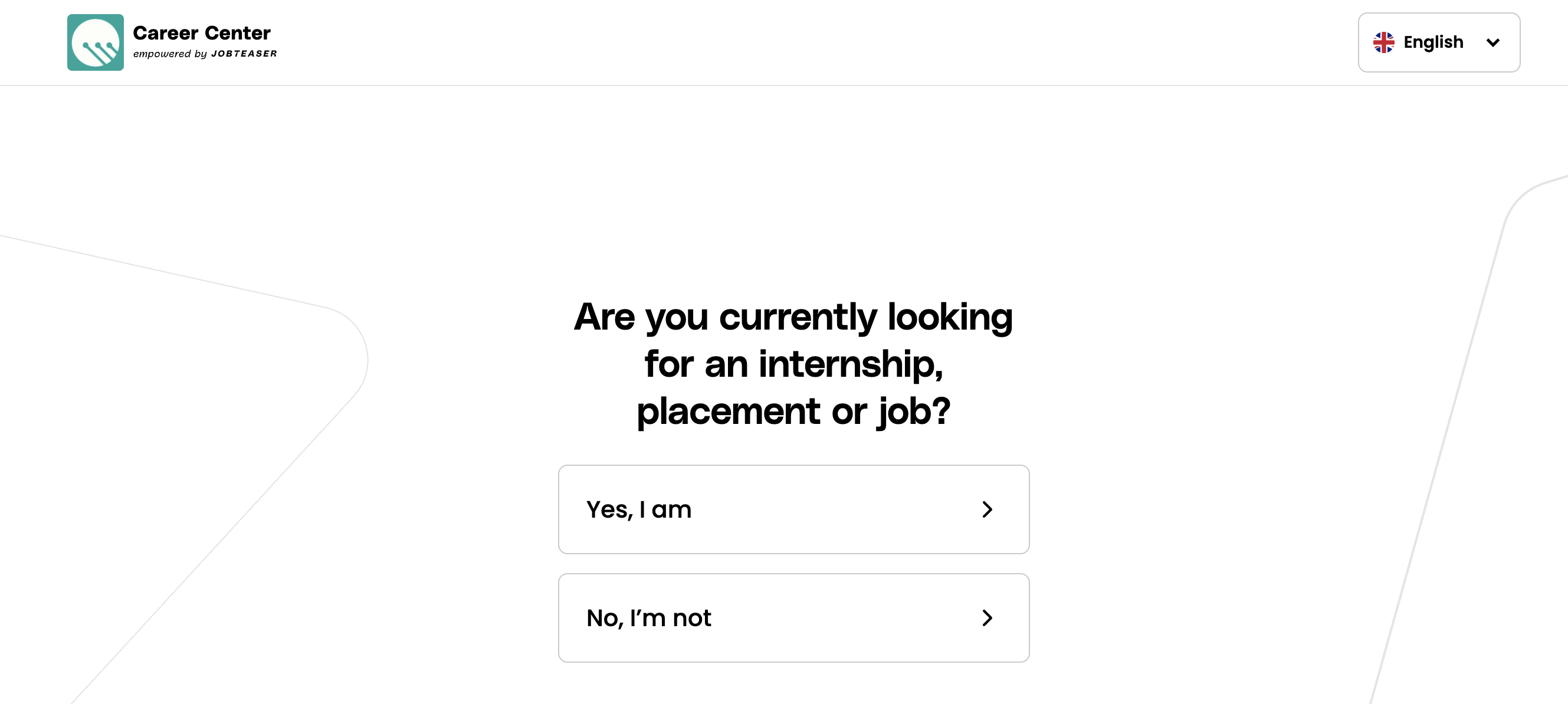Image resolution: width=1568 pixels, height=704 pixels.
Task: Click the "JOBTEASER" brand word
Action: coord(244,54)
